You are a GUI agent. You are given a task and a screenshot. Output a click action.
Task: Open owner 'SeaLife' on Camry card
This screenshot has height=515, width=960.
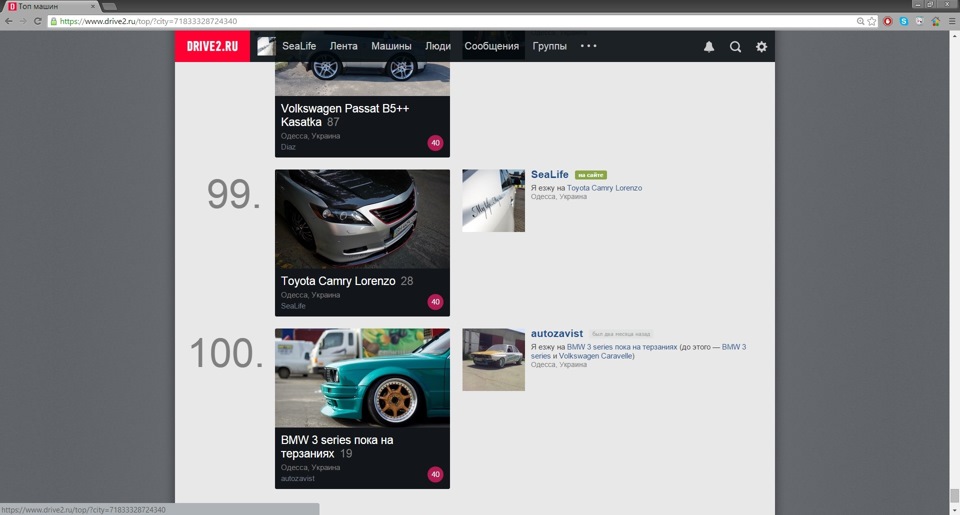[293, 306]
